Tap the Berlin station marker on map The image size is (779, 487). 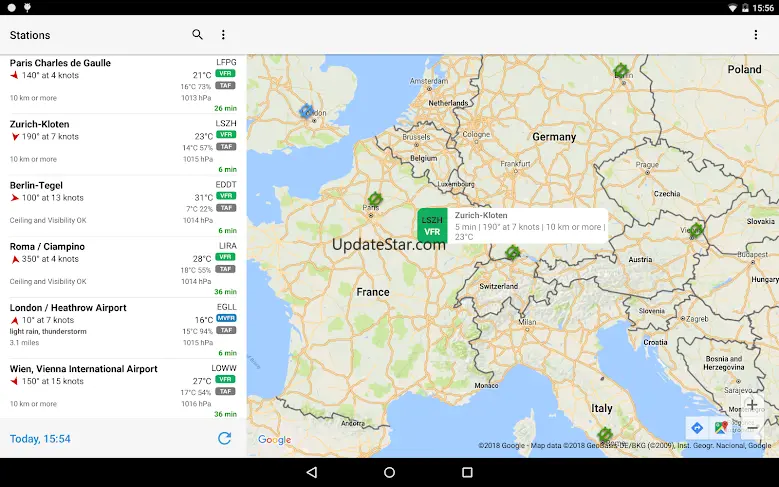[621, 70]
